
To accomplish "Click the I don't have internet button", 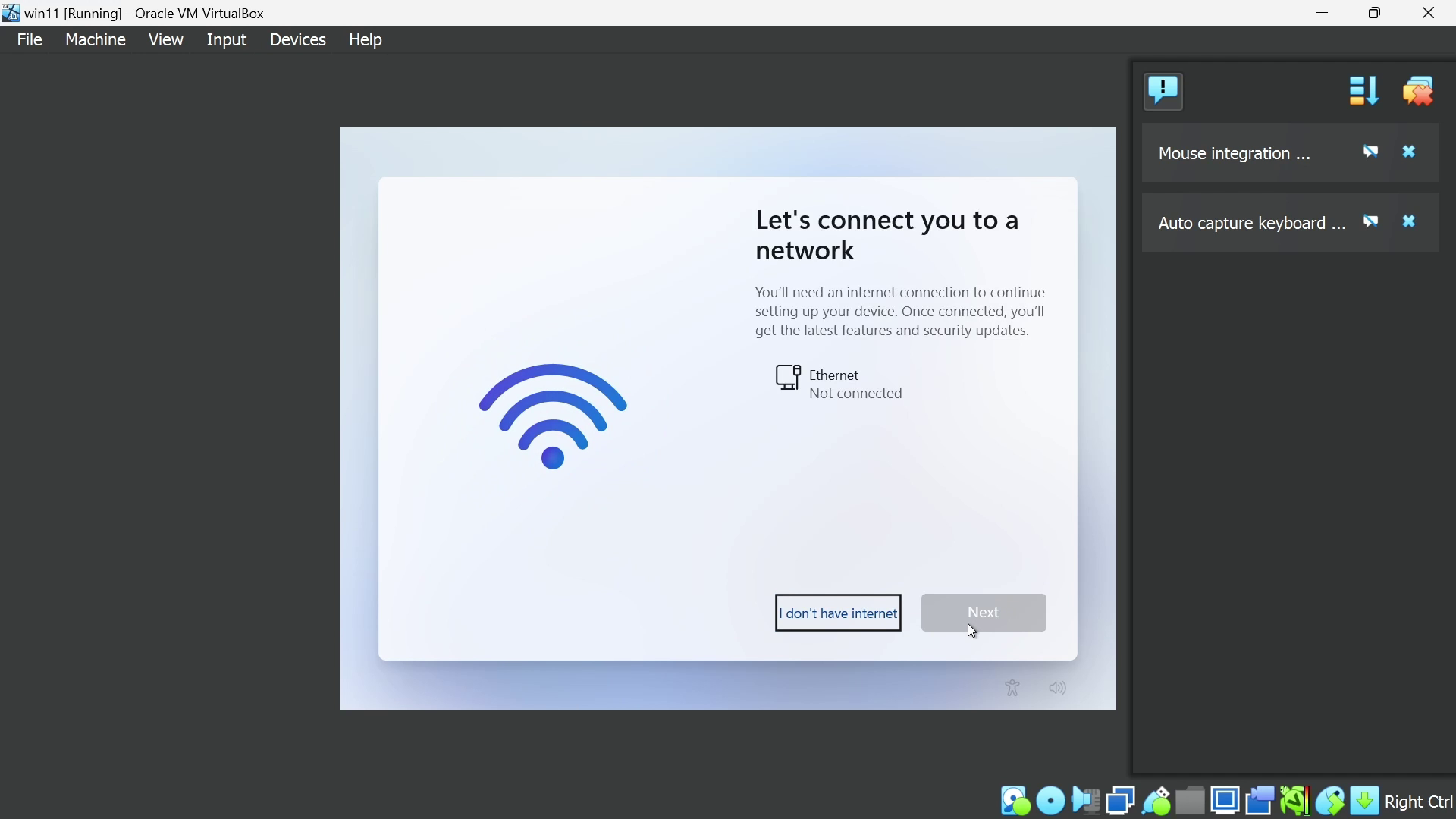I will pos(838,613).
